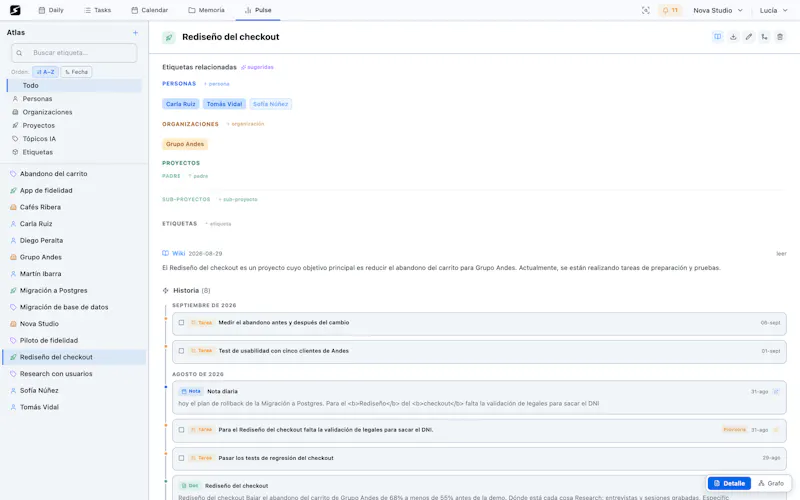Open the Nova Studio workspace dropdown

click(x=718, y=10)
